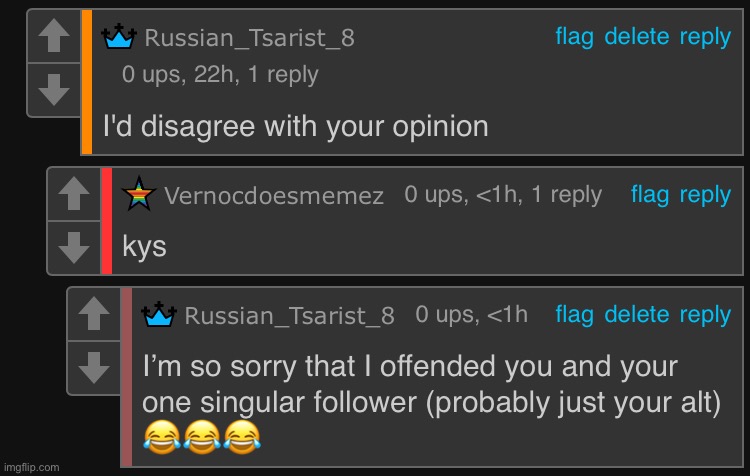Click the blue crown icon on top comment
This screenshot has height=476, width=750.
click(120, 38)
